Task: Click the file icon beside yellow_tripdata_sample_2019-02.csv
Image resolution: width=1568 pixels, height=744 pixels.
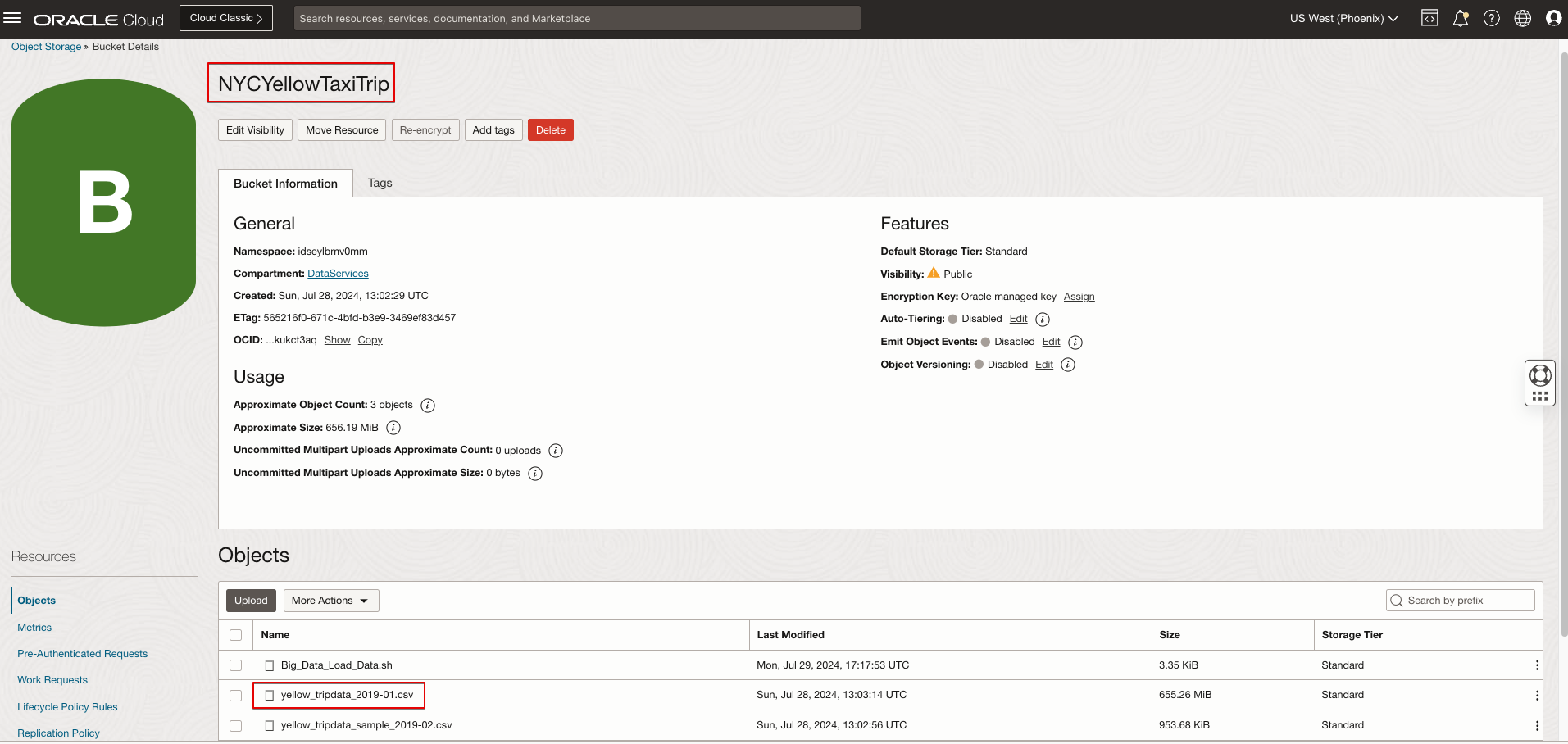Action: 269,726
